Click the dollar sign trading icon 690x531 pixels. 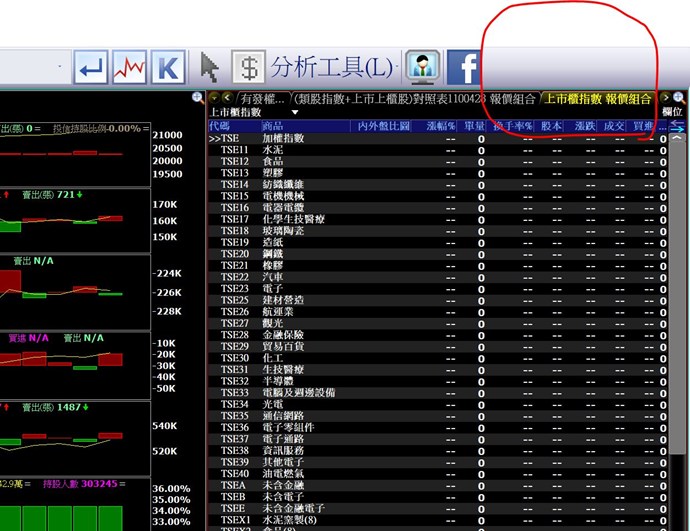pos(248,68)
